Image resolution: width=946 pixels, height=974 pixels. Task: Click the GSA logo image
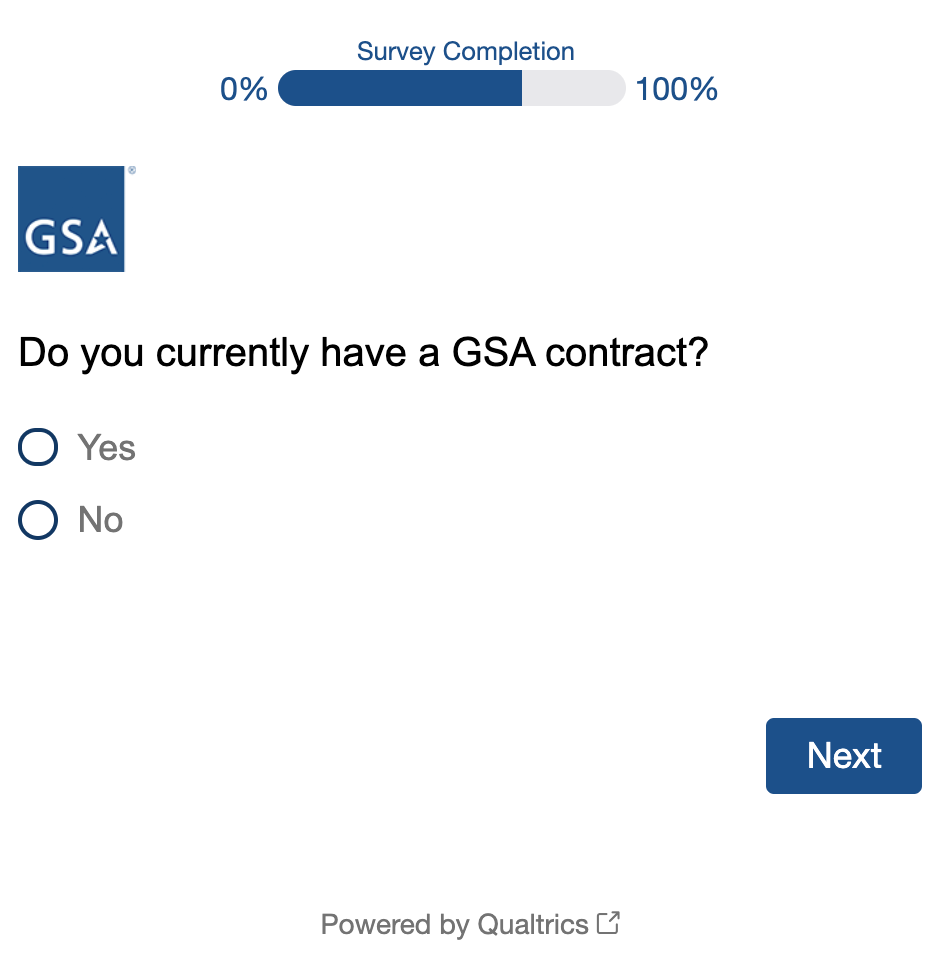71,219
